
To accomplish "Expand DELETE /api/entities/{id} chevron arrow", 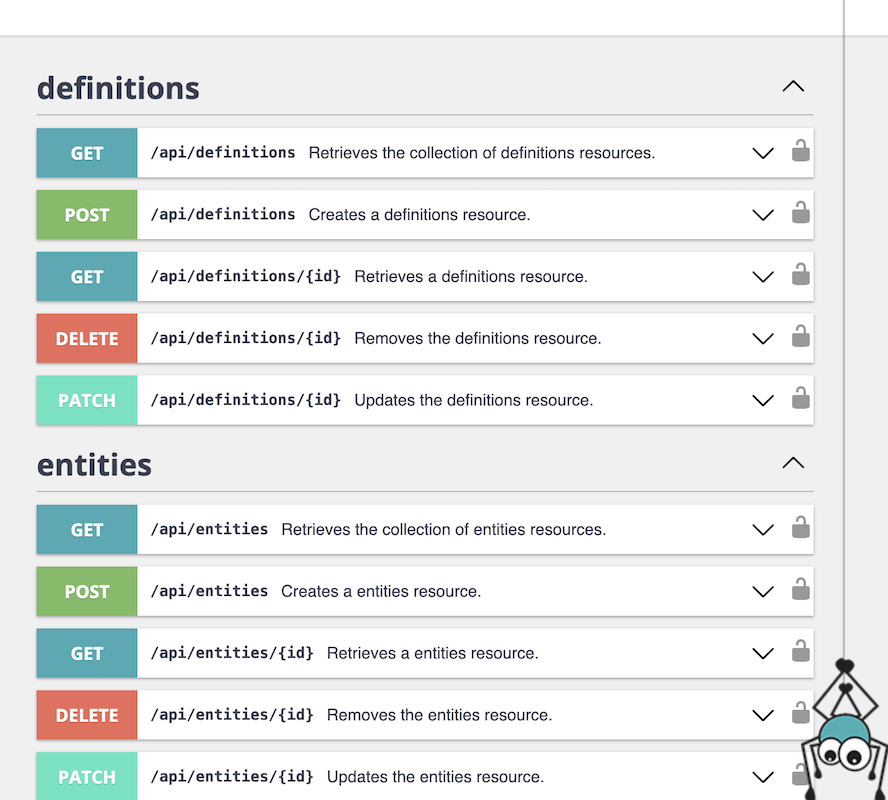I will coord(763,716).
